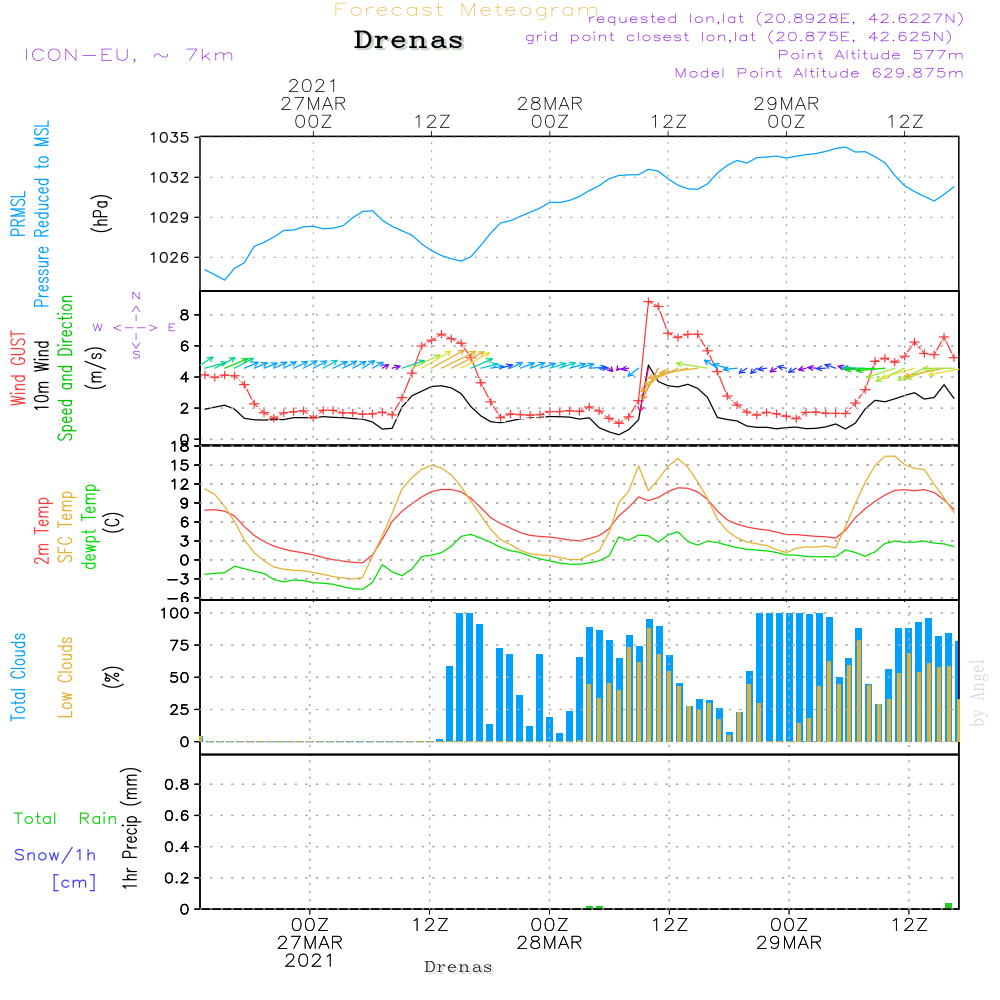Image resolution: width=1000 pixels, height=1000 pixels.
Task: Click the 15 temperature axis value
Action: pos(180,466)
